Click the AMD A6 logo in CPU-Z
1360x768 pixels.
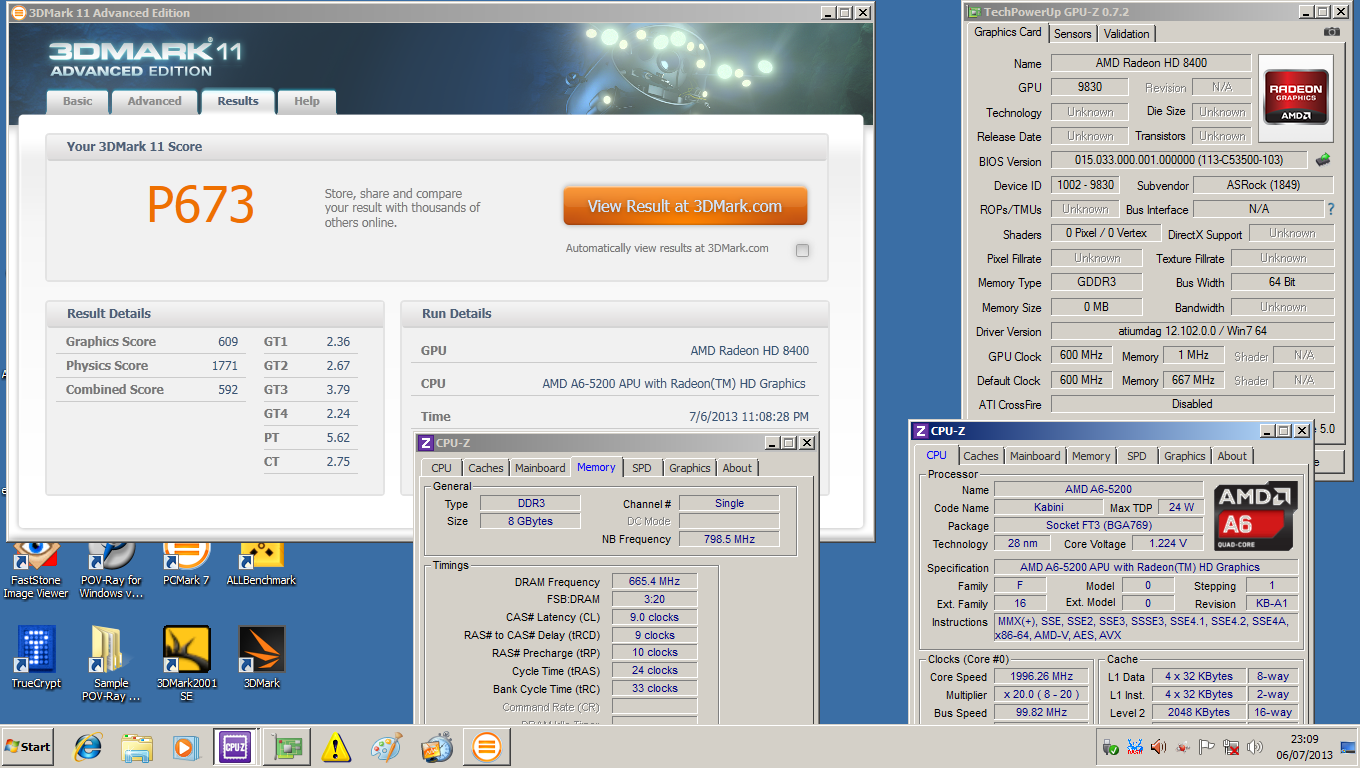pos(1256,515)
